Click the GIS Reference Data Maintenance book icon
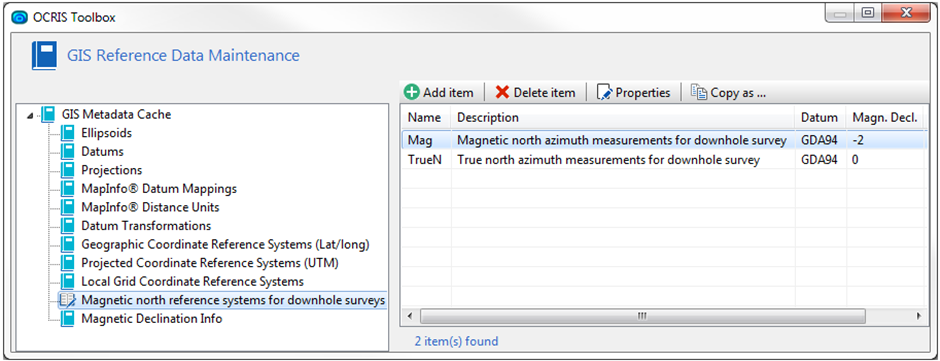940x361 pixels. coord(44,56)
